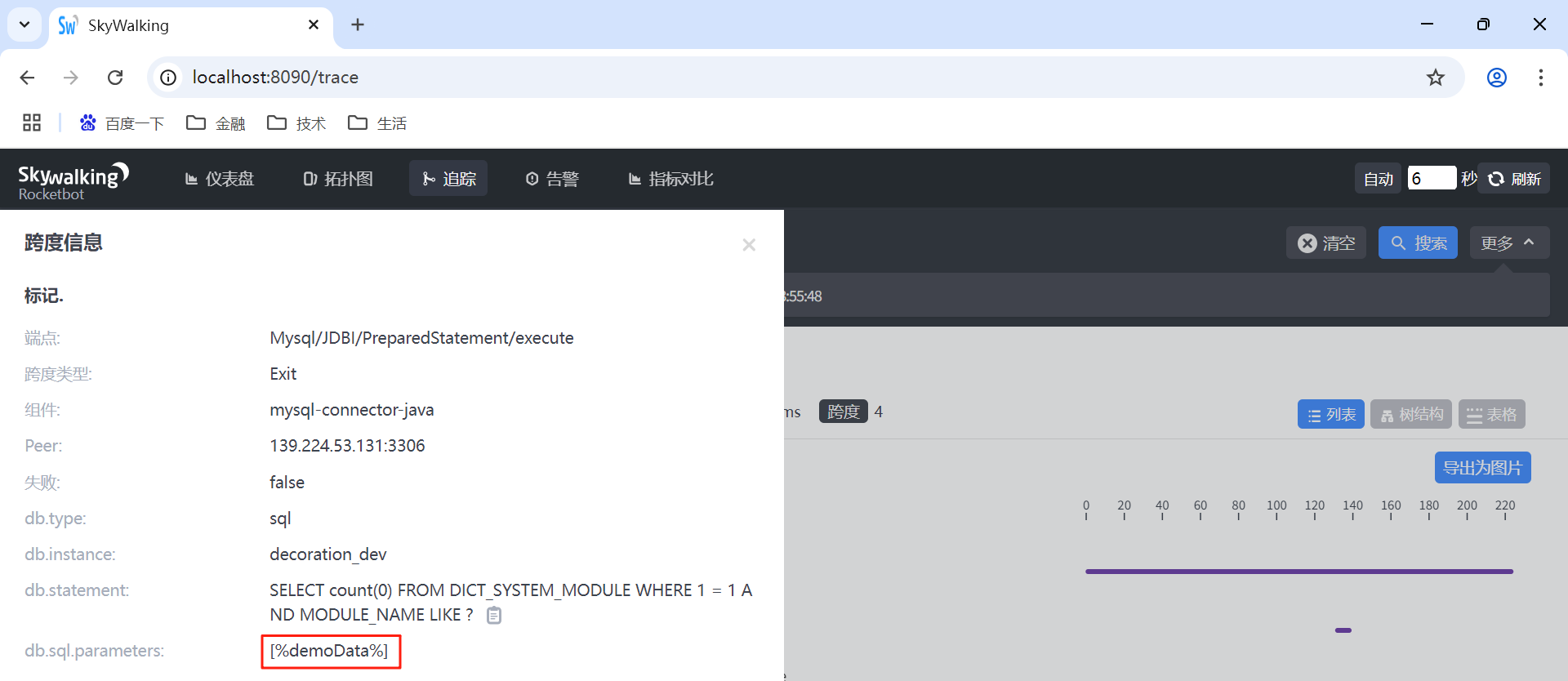The width and height of the screenshot is (1568, 681).
Task: Open the 告警 alarm menu
Action: click(552, 179)
